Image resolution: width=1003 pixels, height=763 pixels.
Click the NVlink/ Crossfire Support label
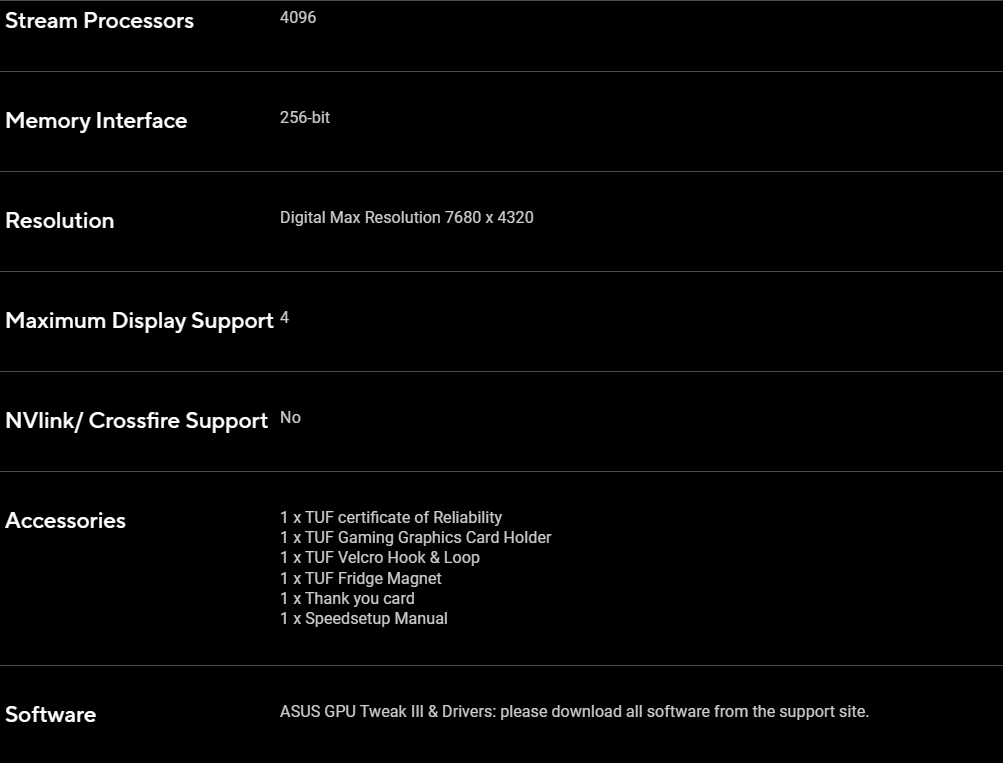[x=136, y=421]
